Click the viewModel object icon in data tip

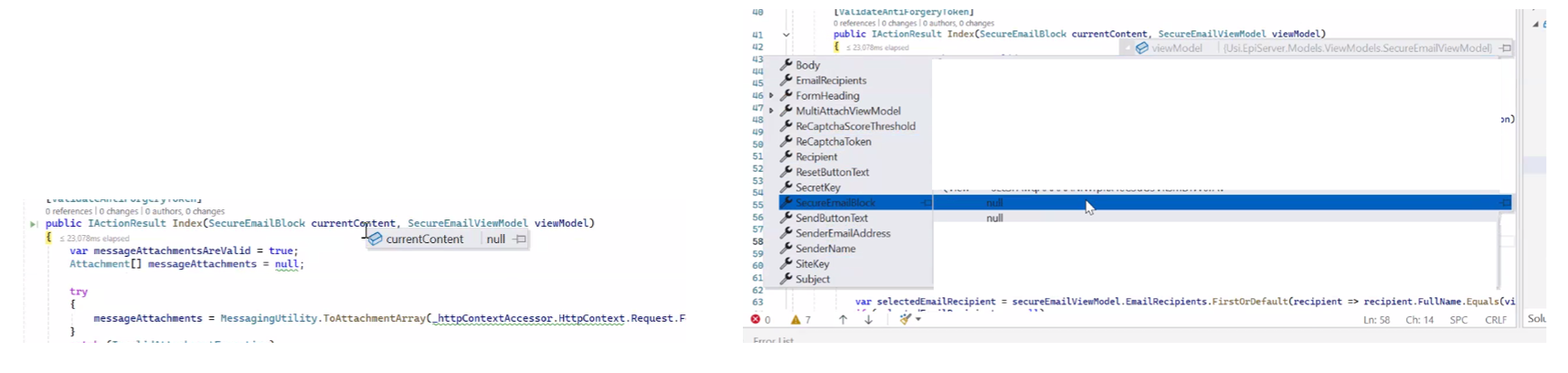coord(1141,48)
